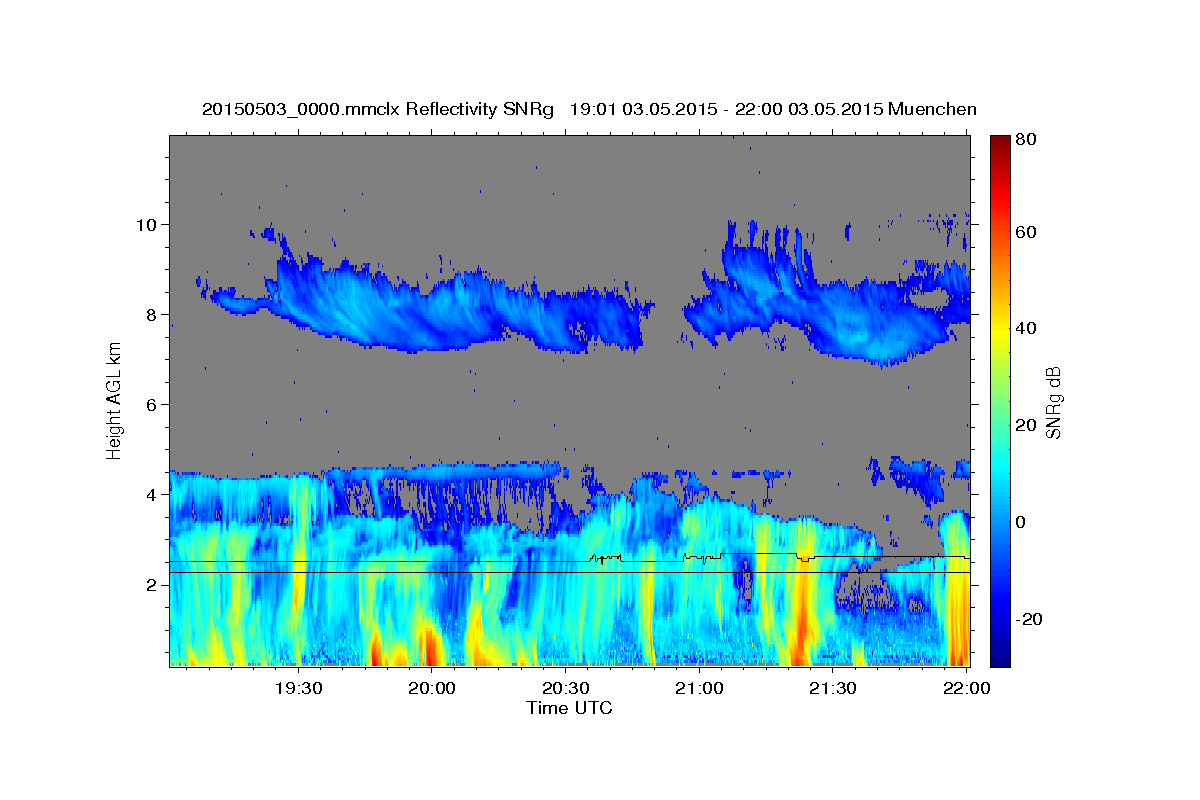Click the Height AGL km axis title

tap(115, 401)
